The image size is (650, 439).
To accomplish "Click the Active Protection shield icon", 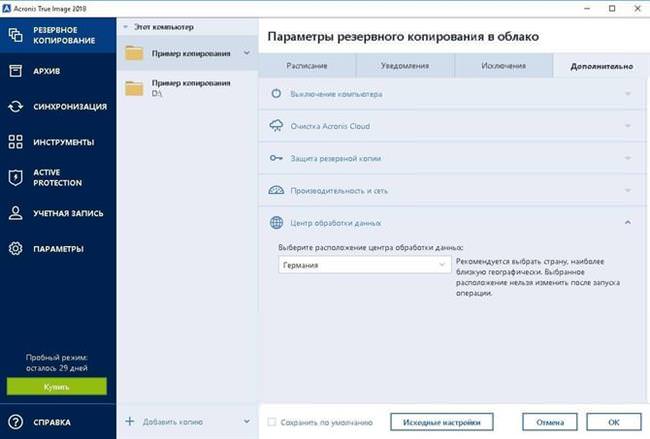I will [15, 177].
